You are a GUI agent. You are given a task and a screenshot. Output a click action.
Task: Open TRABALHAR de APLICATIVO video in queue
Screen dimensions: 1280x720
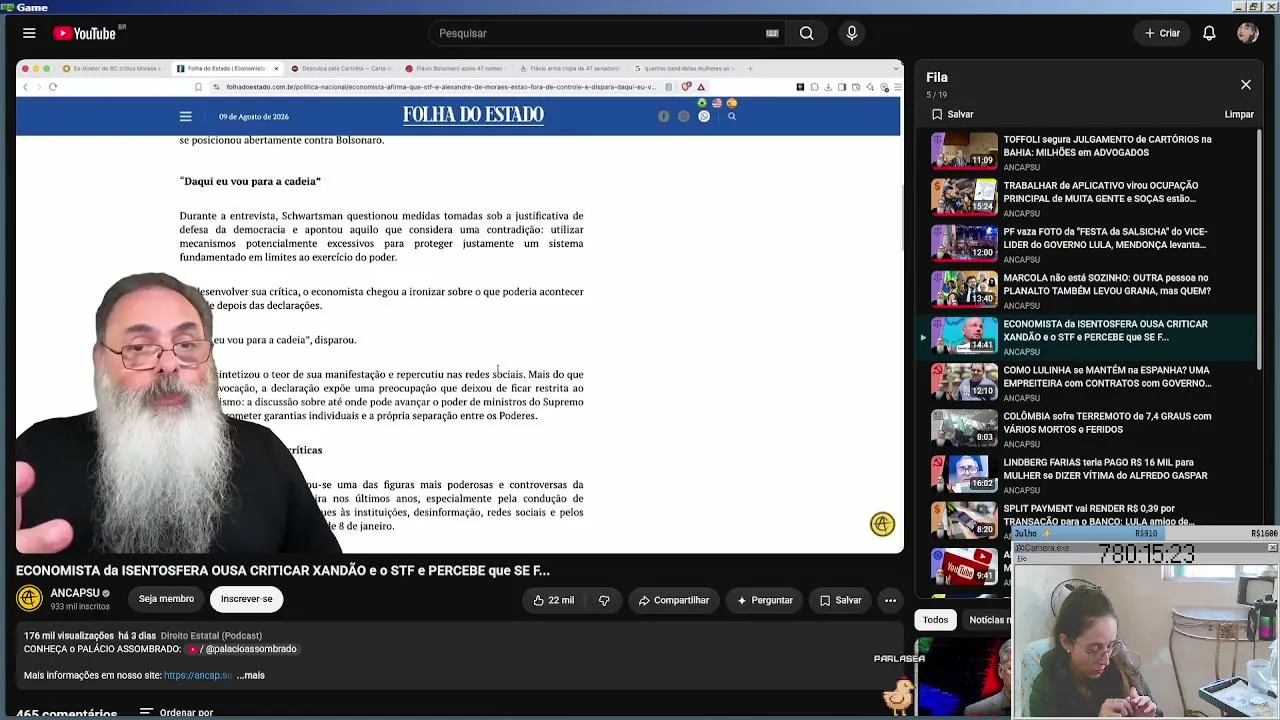[x=1088, y=197]
